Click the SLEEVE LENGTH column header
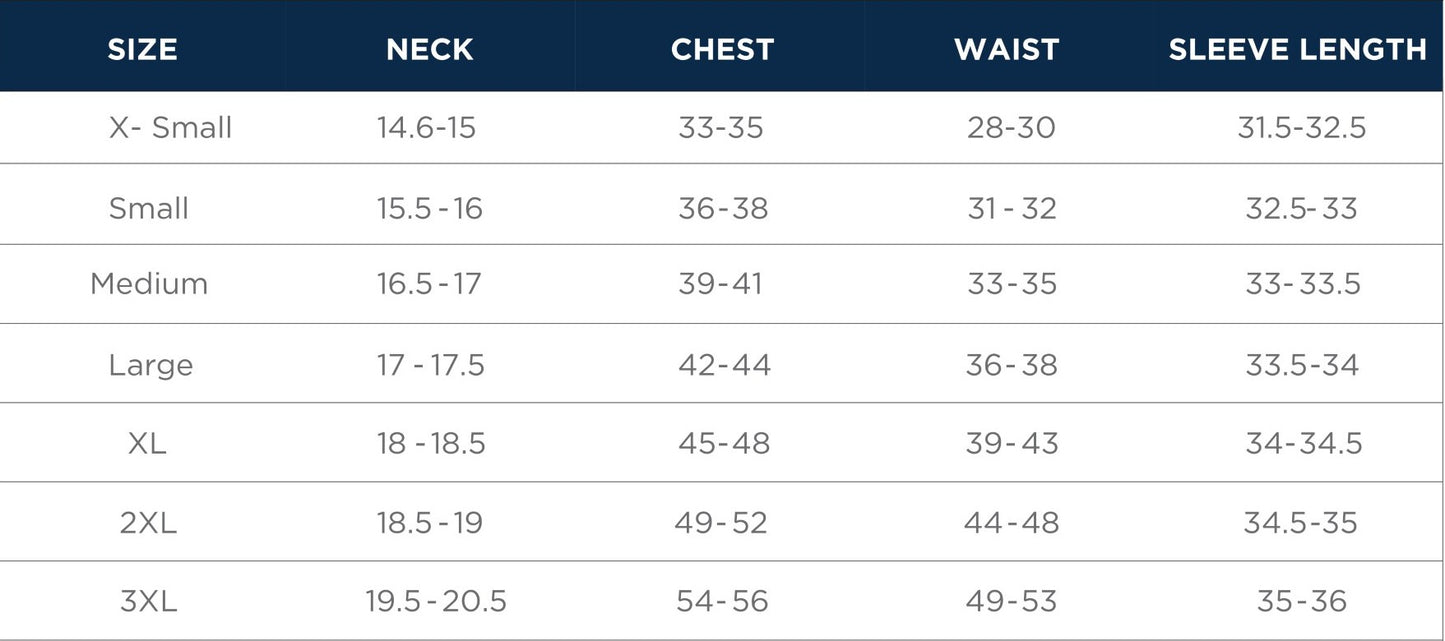 (x=1297, y=50)
